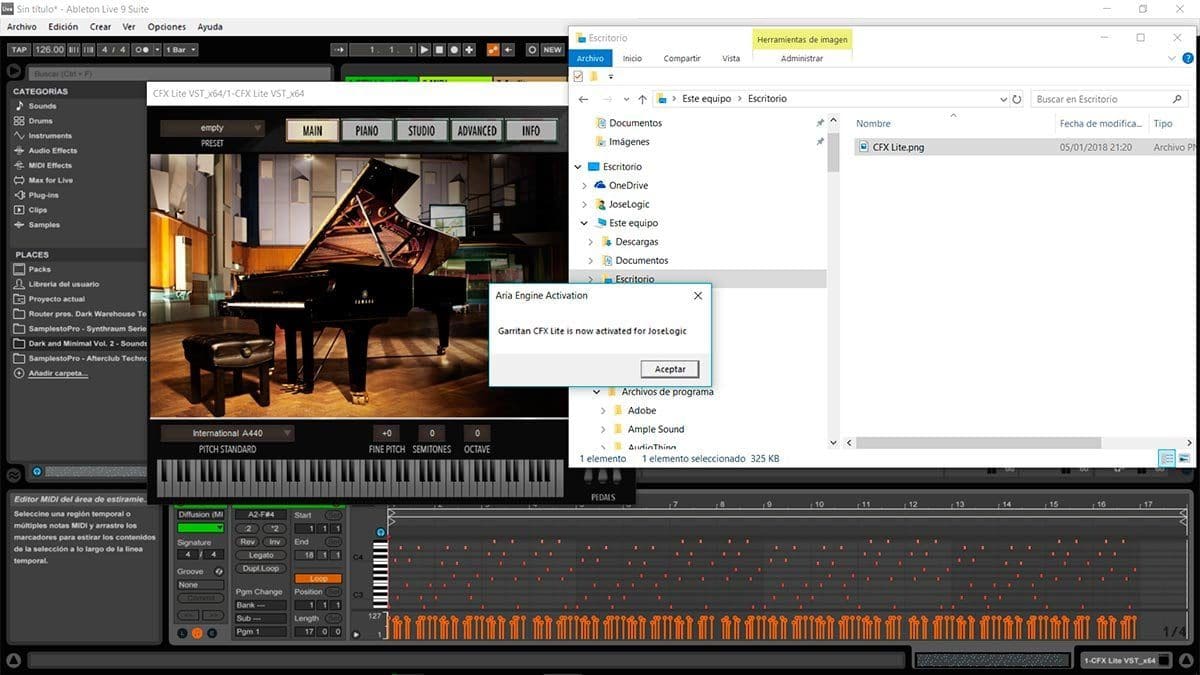Open the Archivo menu in Ableton Live

(x=22, y=27)
